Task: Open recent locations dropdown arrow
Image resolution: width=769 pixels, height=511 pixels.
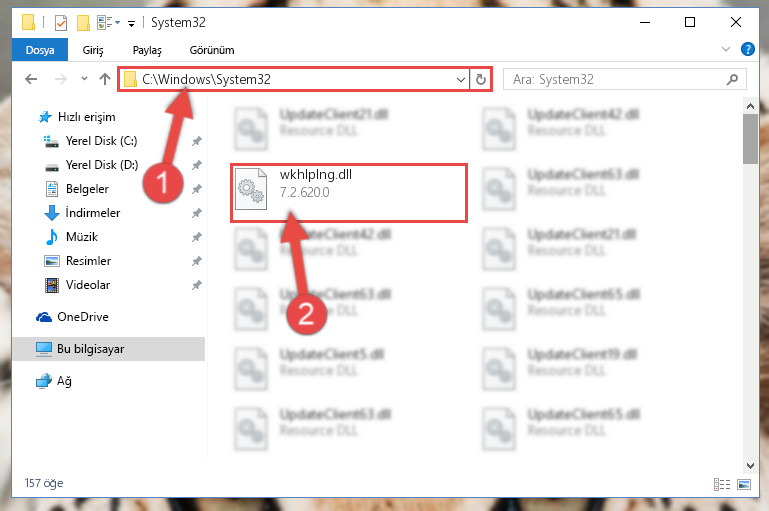Action: (x=84, y=78)
